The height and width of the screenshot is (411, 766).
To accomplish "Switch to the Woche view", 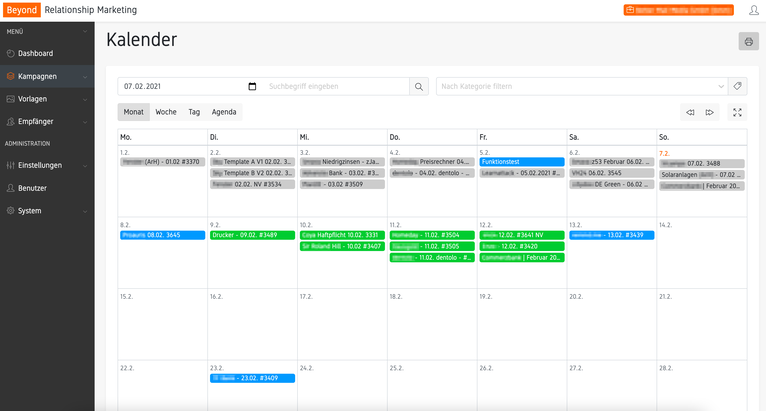I will (166, 112).
